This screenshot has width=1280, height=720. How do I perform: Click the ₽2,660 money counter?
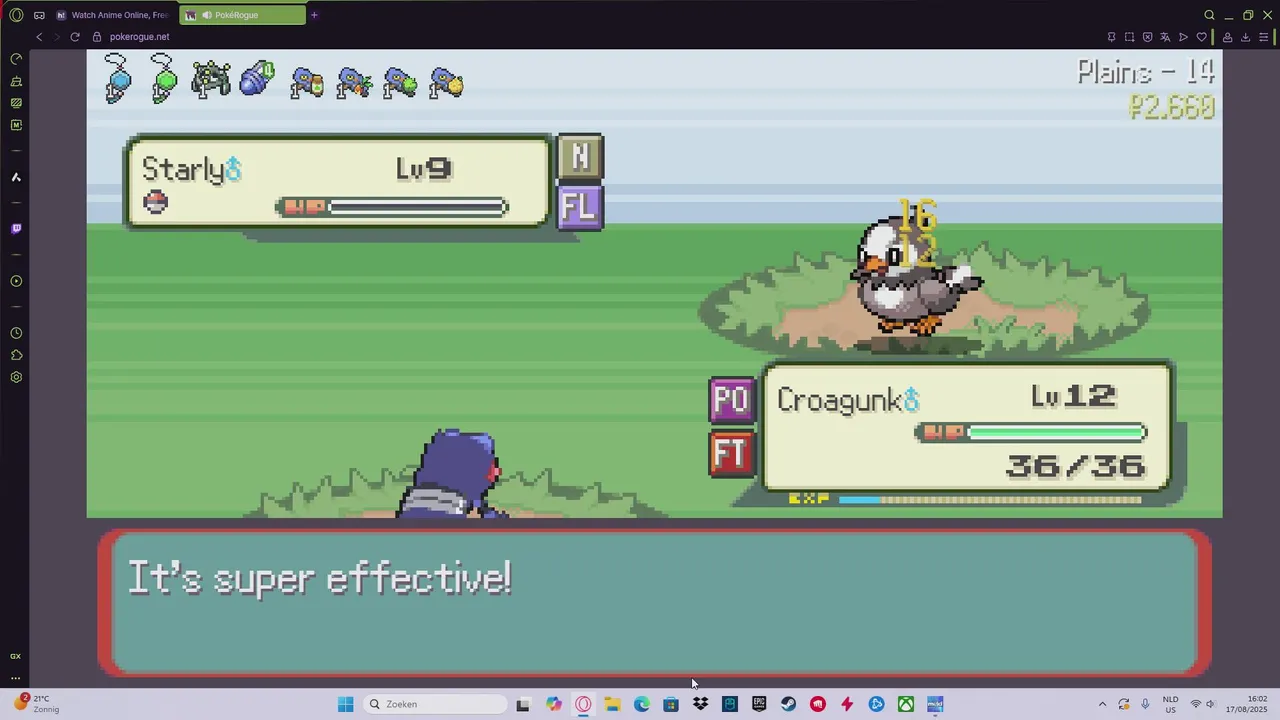(1172, 107)
